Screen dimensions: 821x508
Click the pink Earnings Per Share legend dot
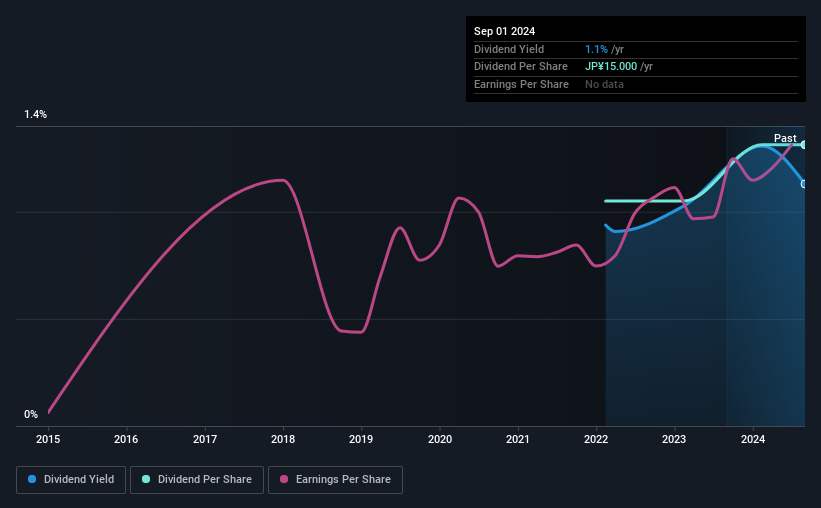284,479
